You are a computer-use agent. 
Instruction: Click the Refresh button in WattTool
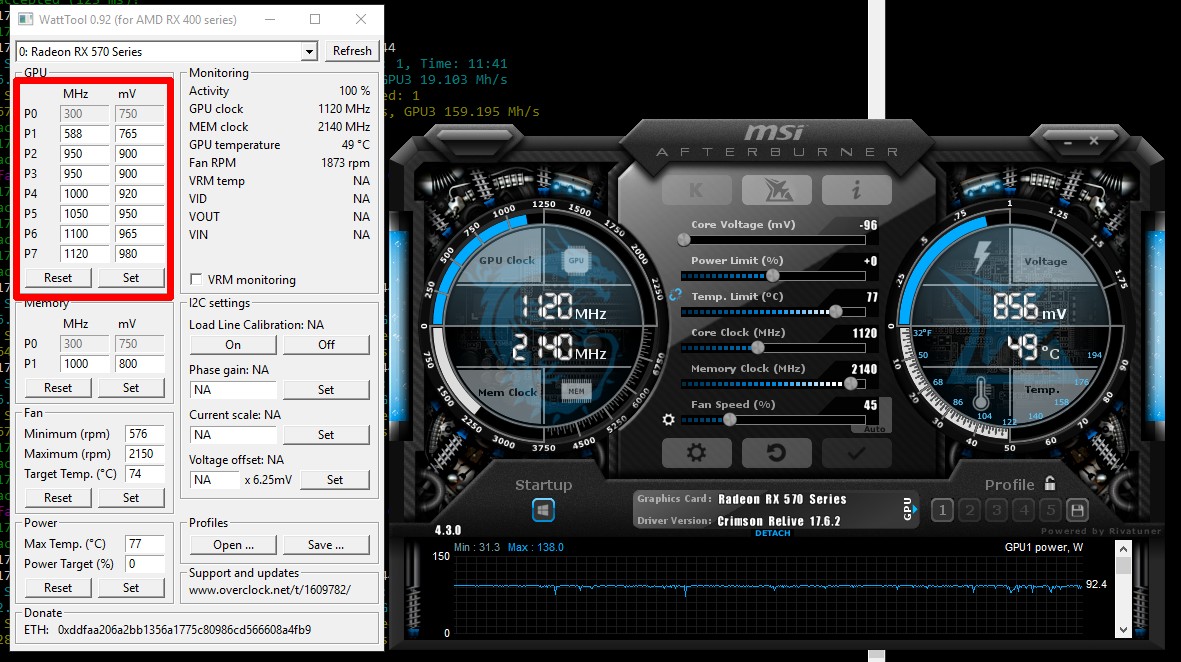[x=352, y=51]
